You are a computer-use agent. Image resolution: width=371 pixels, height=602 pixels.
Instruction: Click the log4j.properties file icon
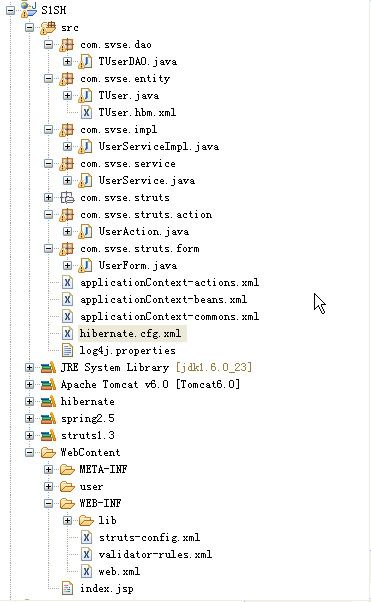point(68,350)
